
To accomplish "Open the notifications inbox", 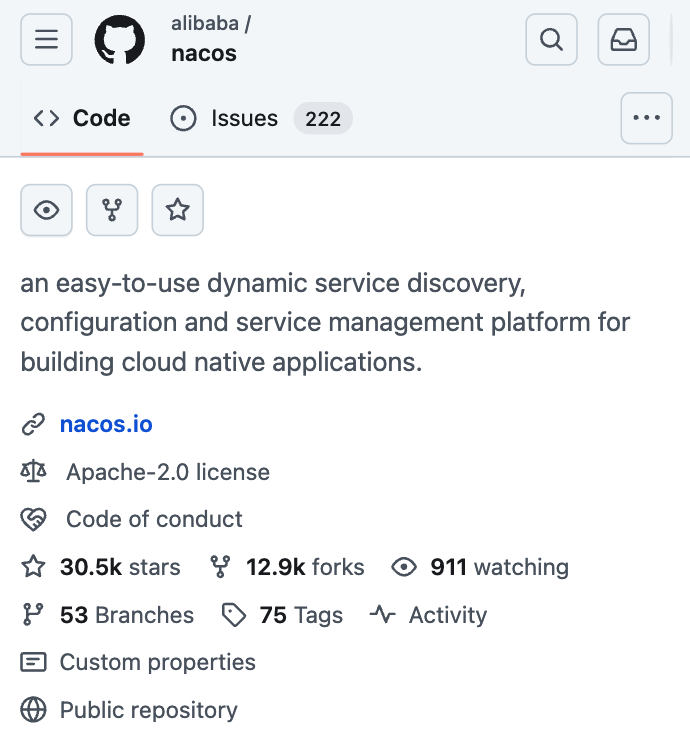I will 624,39.
